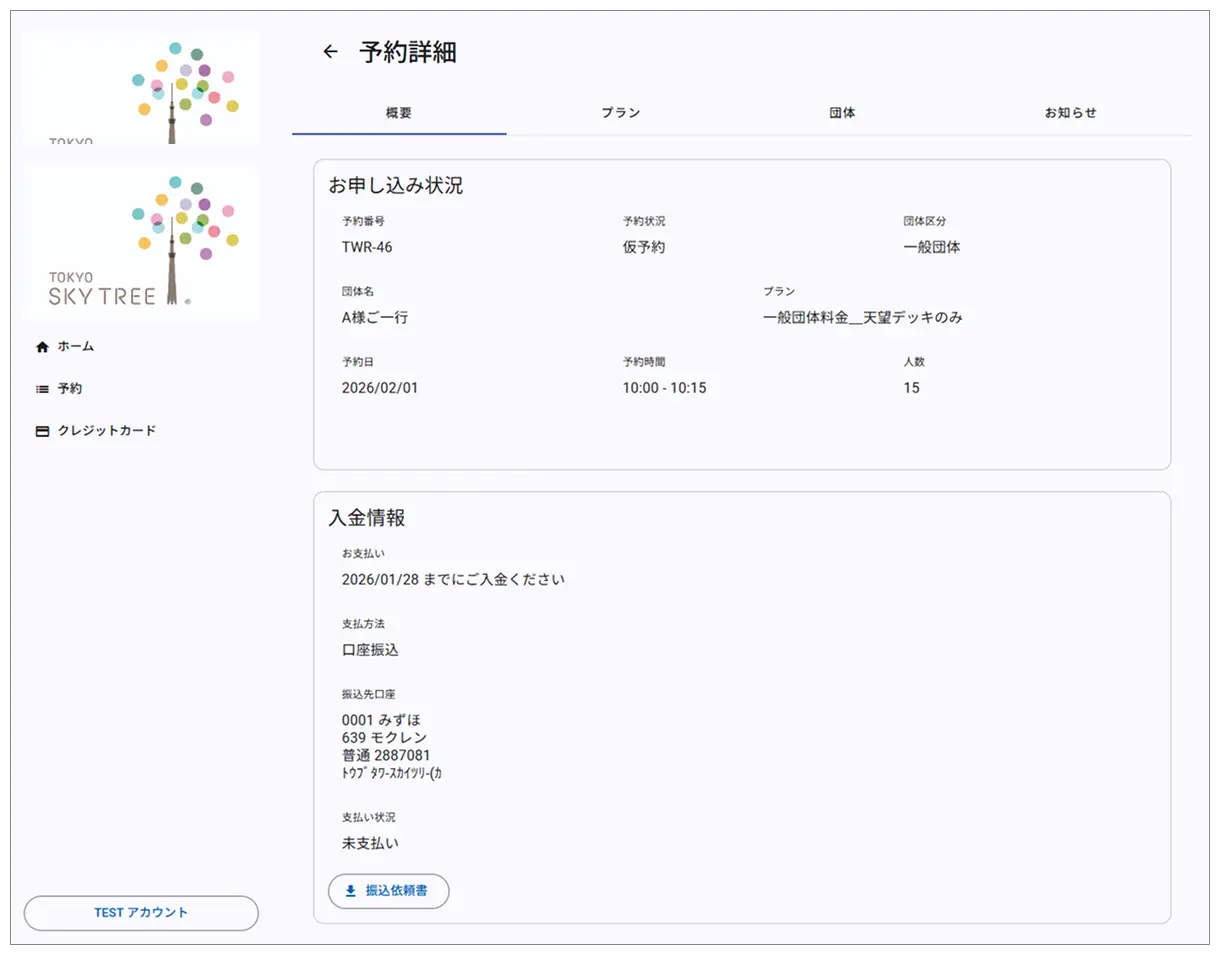This screenshot has height=955, width=1220.
Task: Return to the 概要 tab
Action: point(398,113)
